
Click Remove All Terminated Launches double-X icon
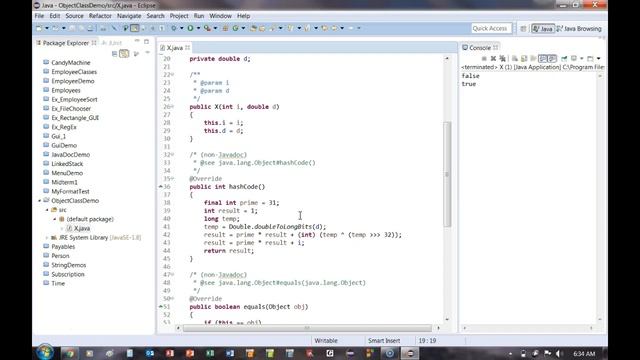click(502, 58)
